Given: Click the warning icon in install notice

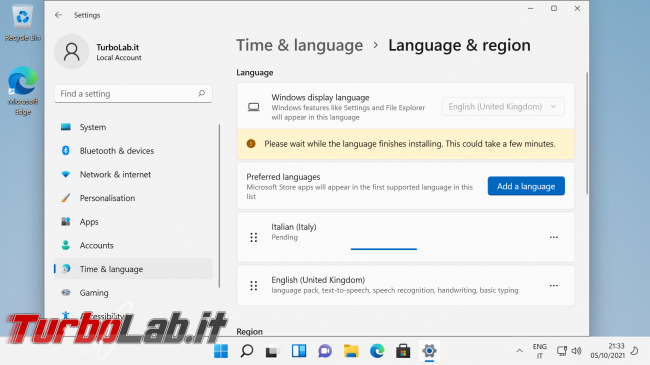Looking at the screenshot, I should point(251,144).
